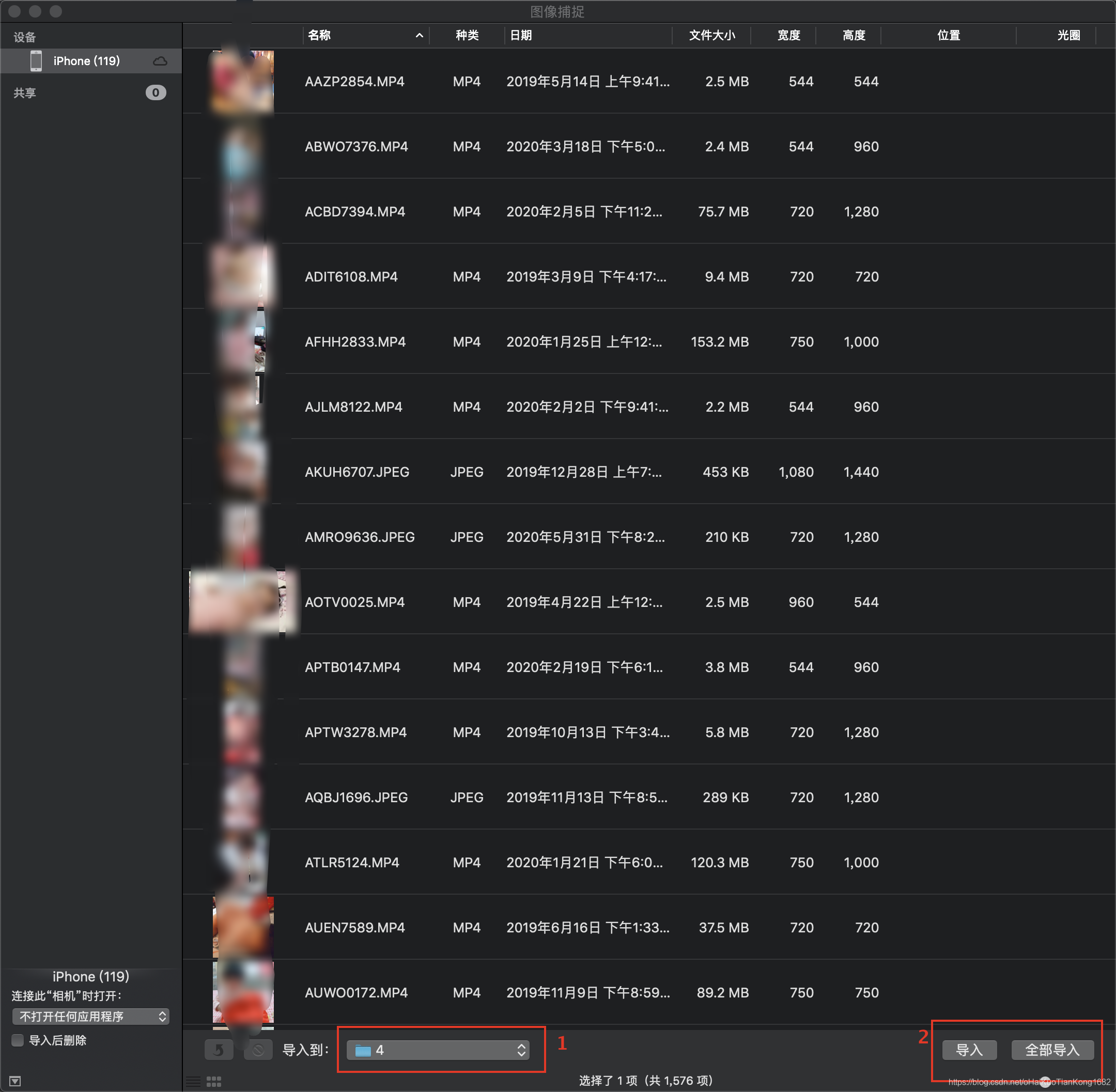
Task: Click the shared count badge showing 0
Action: 156,93
